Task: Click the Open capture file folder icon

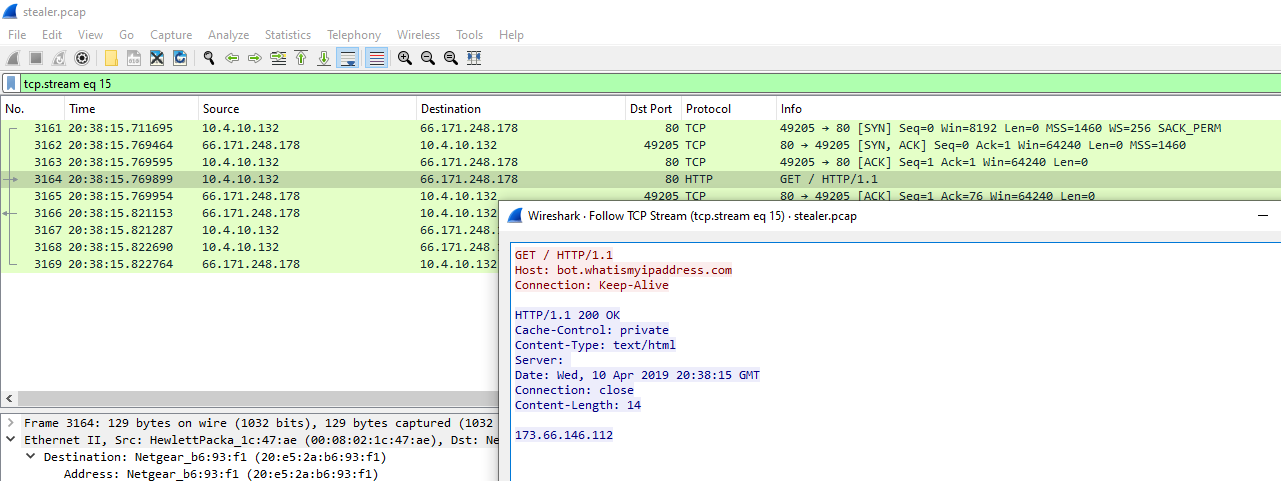Action: click(111, 58)
